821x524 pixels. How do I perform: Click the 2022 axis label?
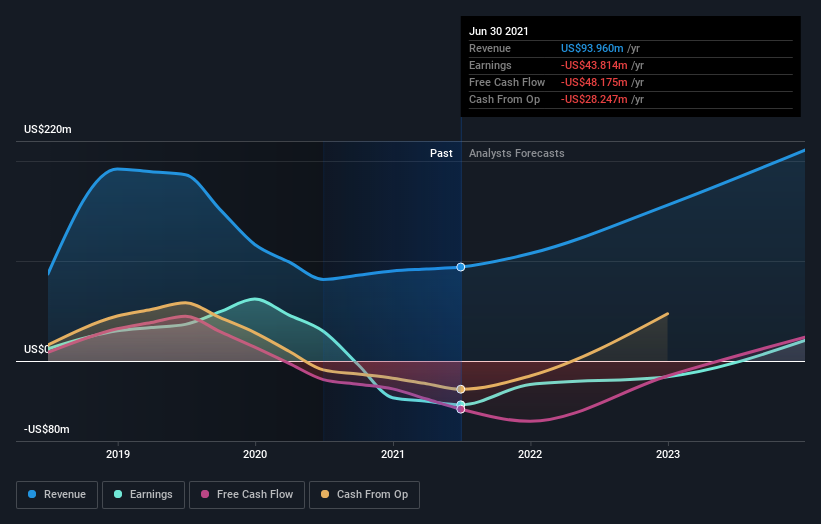(x=530, y=454)
